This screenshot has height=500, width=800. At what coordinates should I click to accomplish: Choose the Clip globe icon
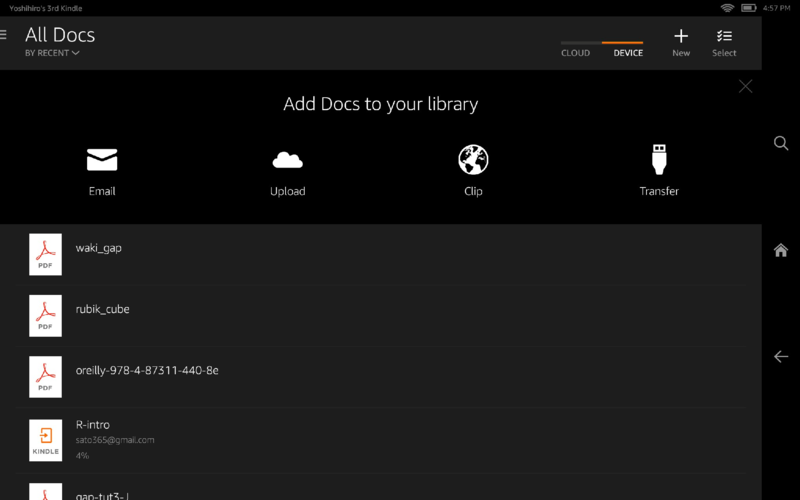pyautogui.click(x=473, y=159)
